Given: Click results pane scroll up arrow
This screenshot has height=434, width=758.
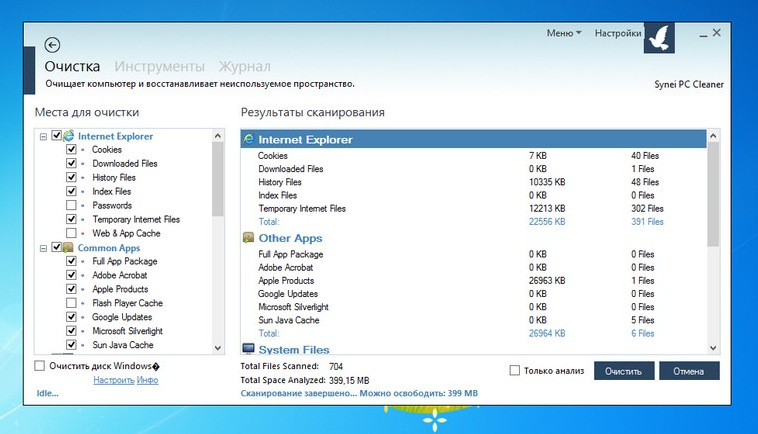Looking at the screenshot, I should pos(713,136).
